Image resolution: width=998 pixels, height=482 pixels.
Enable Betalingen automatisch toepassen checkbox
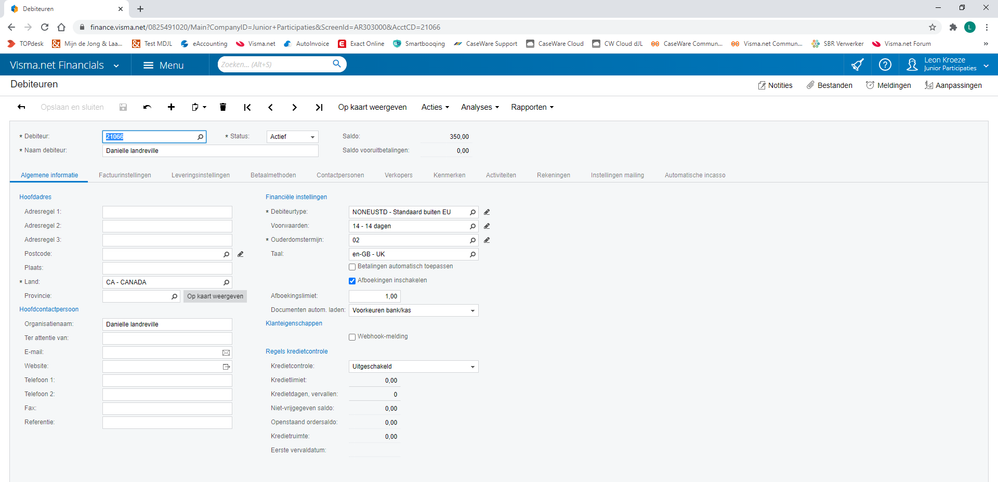click(352, 267)
